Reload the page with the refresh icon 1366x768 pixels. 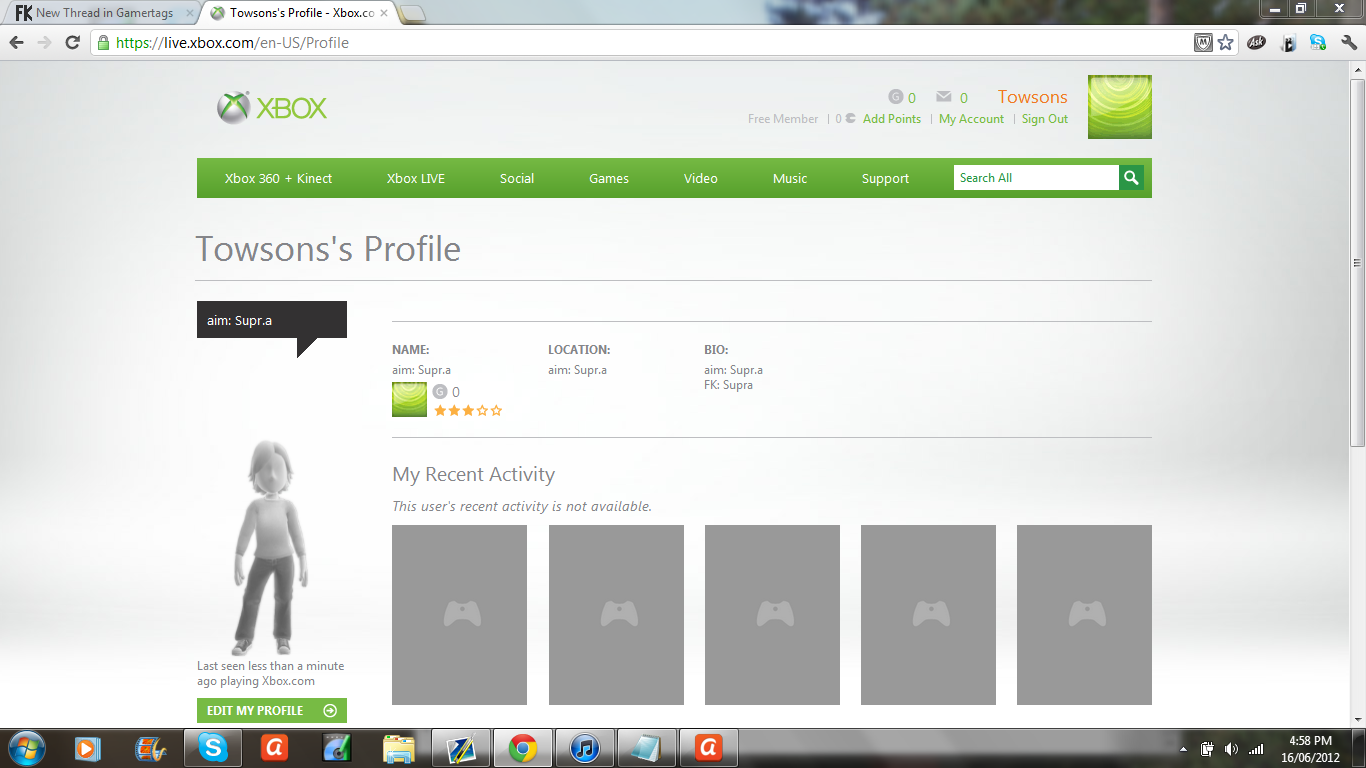click(72, 43)
